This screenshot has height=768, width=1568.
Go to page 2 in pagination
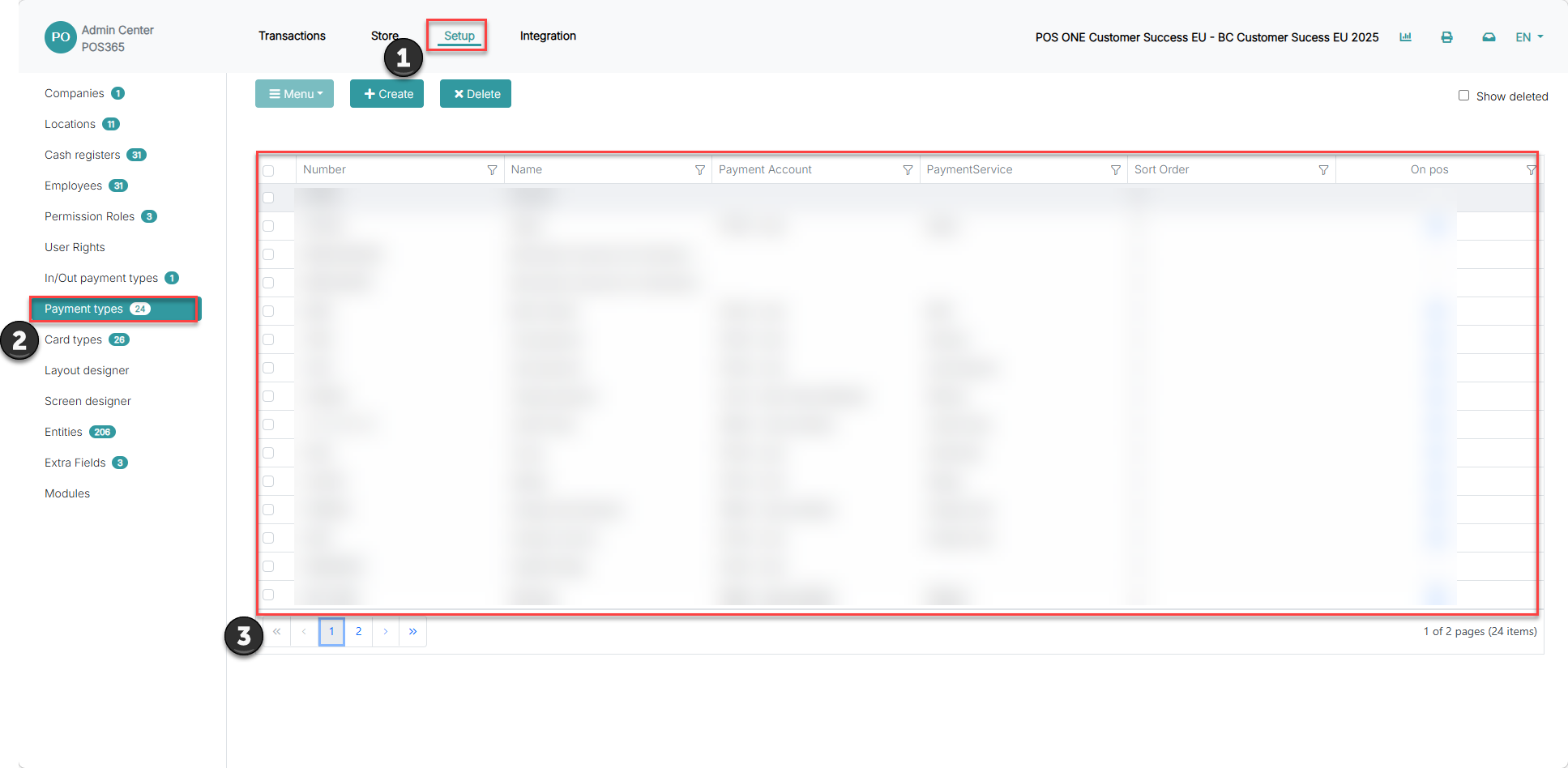(358, 632)
